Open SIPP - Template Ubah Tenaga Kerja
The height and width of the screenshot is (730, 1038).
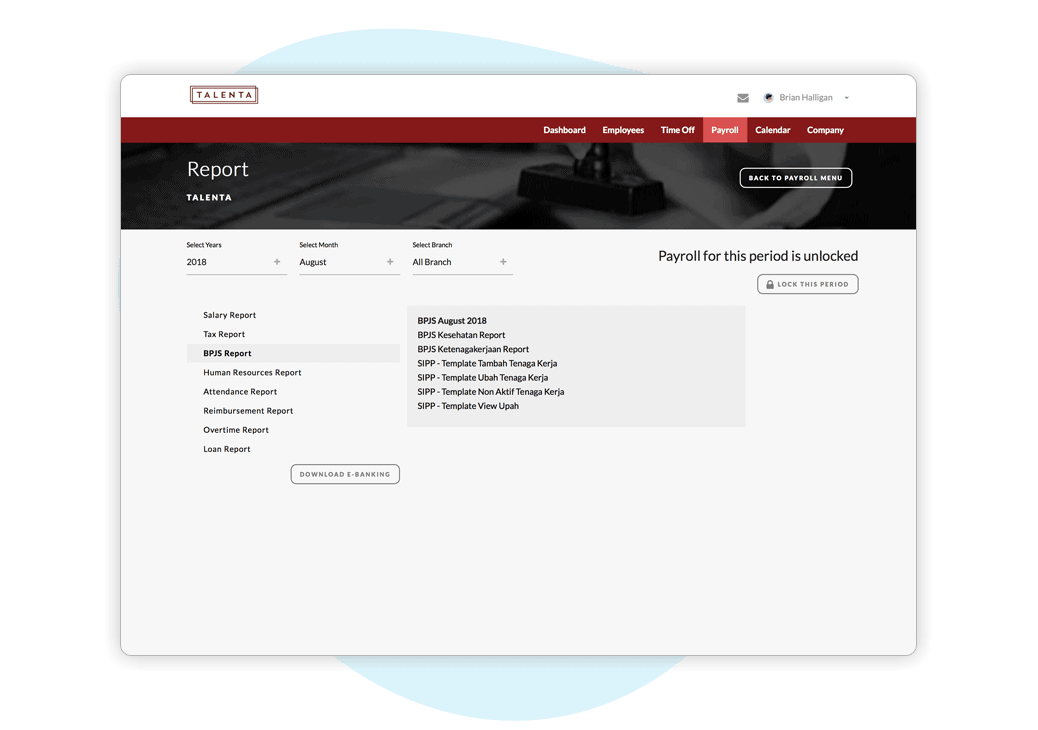point(482,378)
